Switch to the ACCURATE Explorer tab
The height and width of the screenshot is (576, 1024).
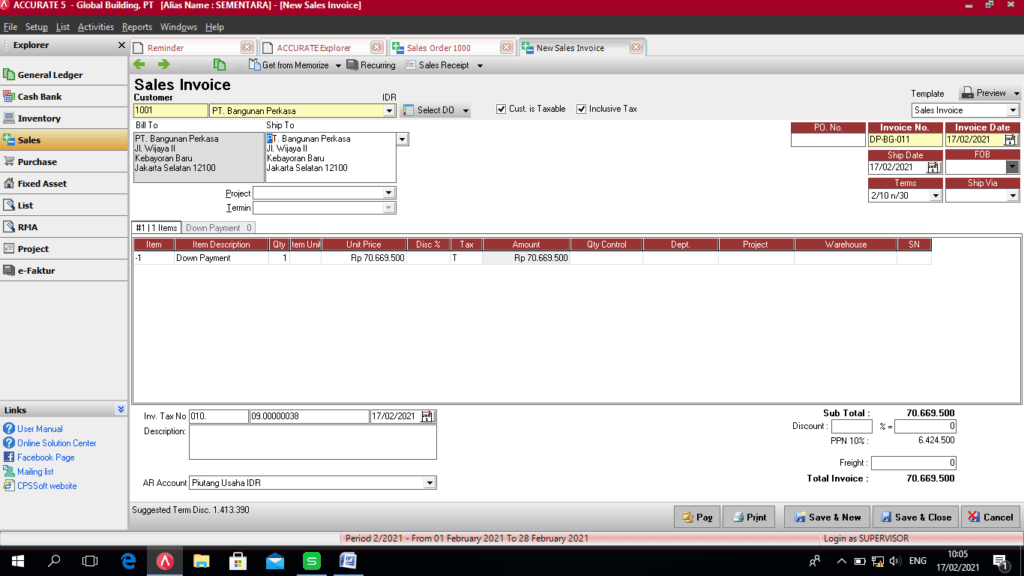pos(315,48)
